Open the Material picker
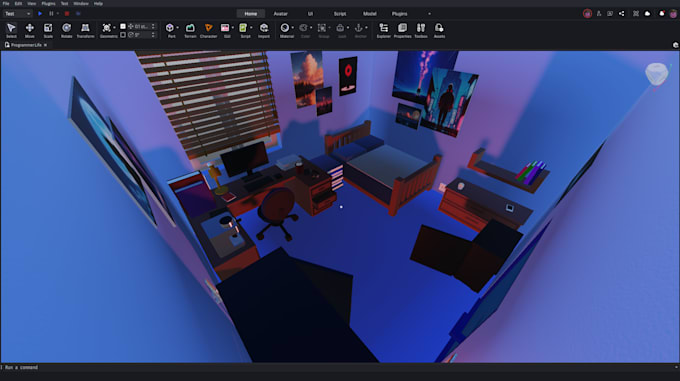Screen dimensions: 680x381 click(x=284, y=28)
